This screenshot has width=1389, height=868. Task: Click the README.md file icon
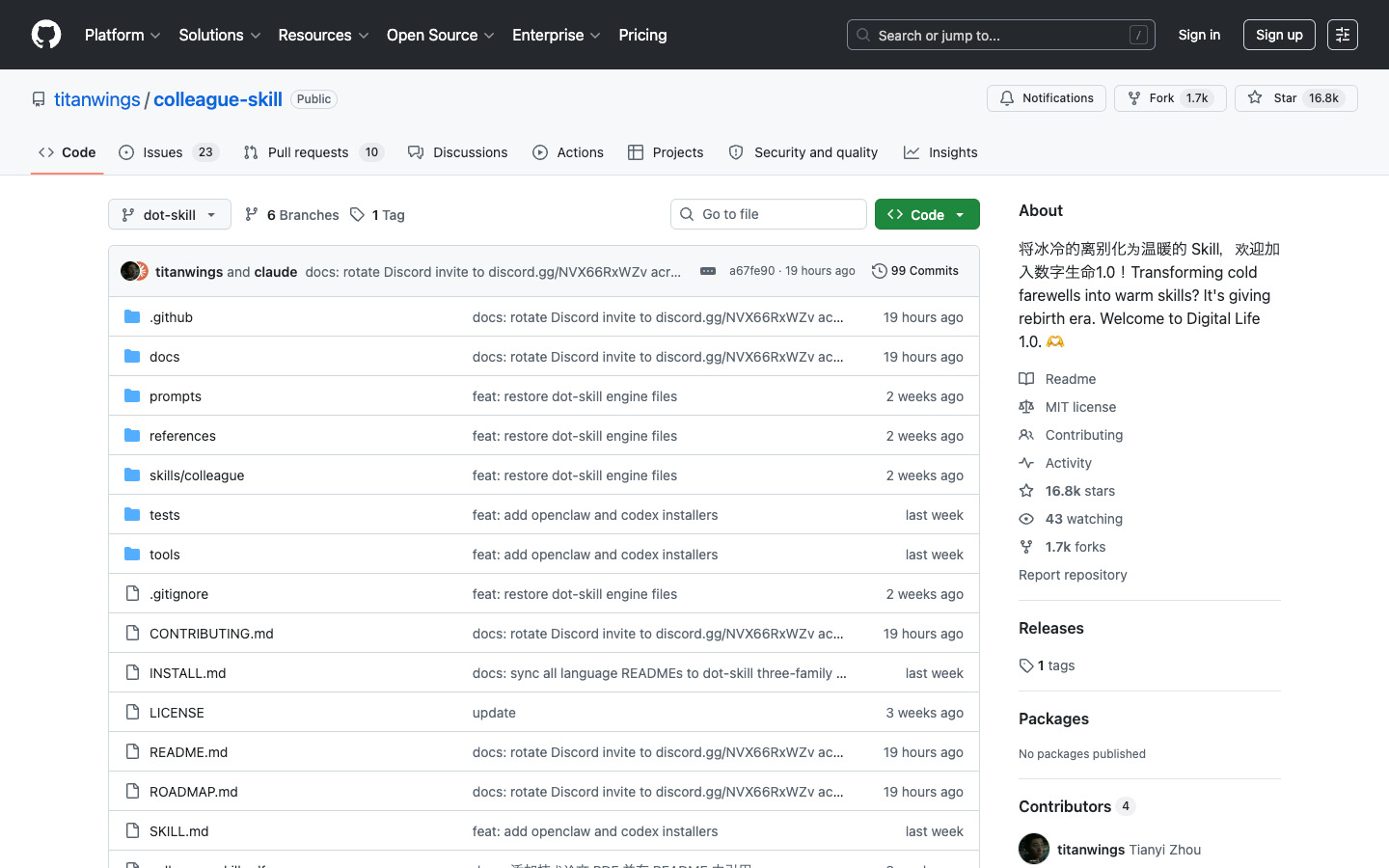click(x=132, y=751)
